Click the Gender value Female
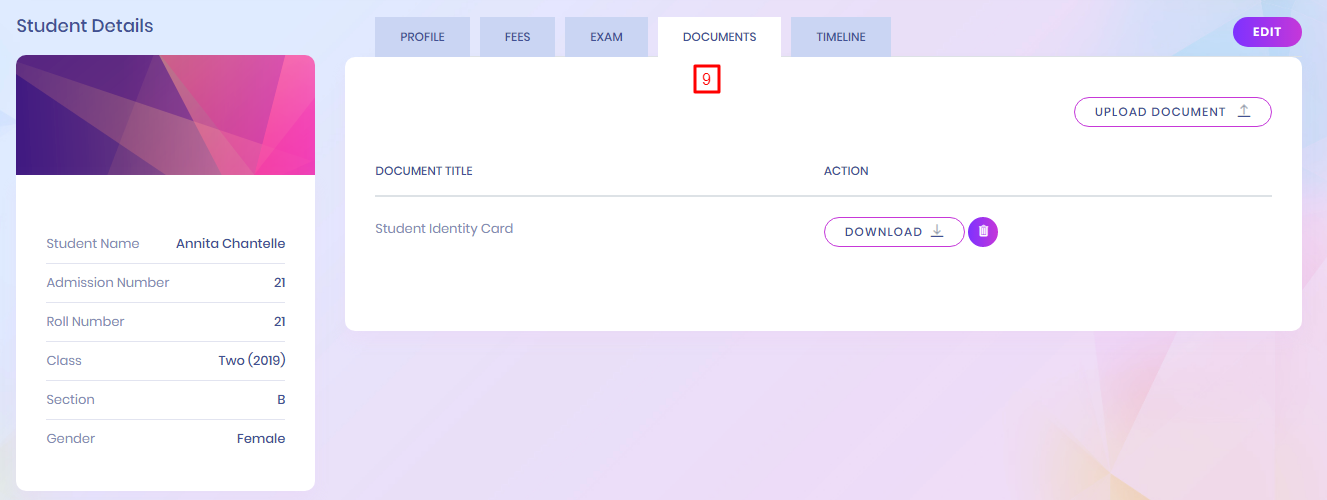 [x=261, y=438]
